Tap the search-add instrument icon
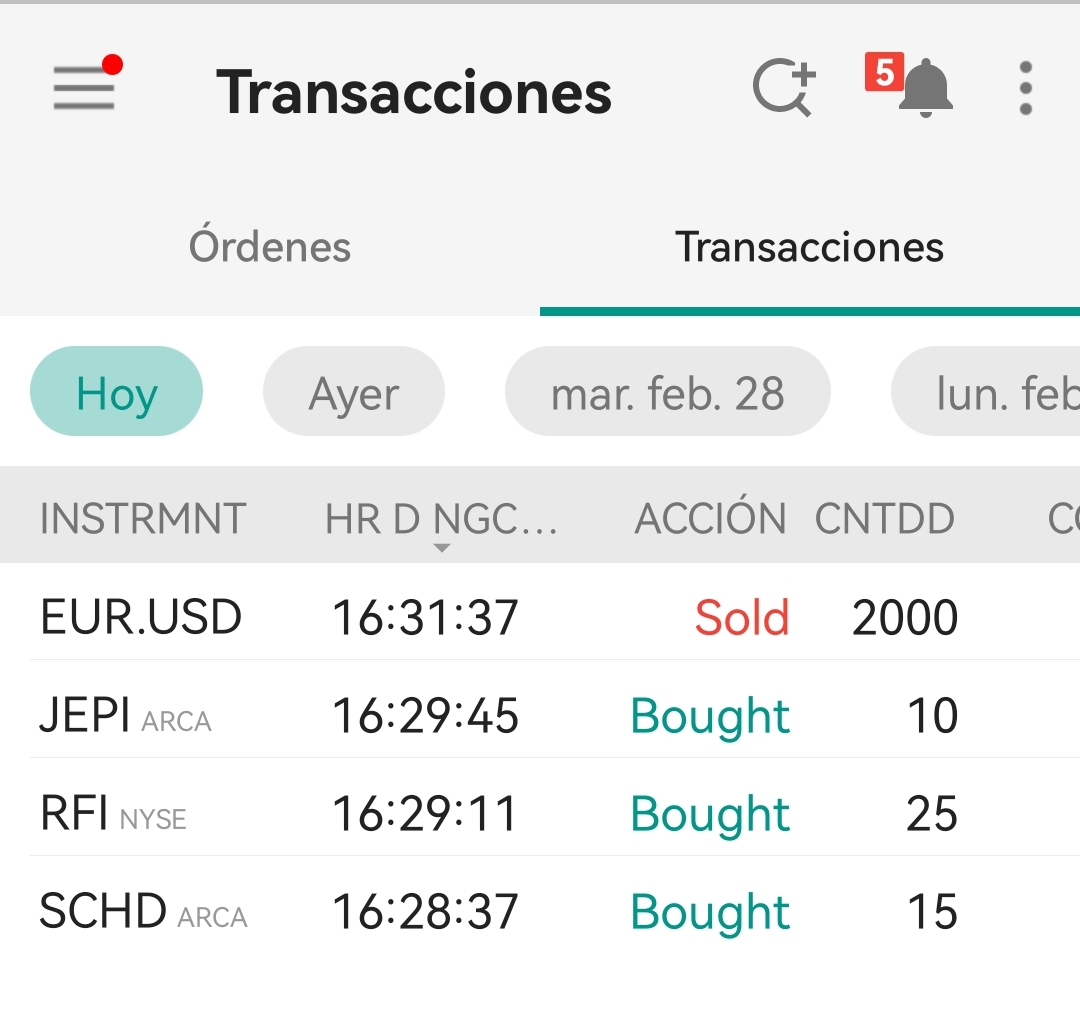Viewport: 1080px width, 1025px height. 784,87
